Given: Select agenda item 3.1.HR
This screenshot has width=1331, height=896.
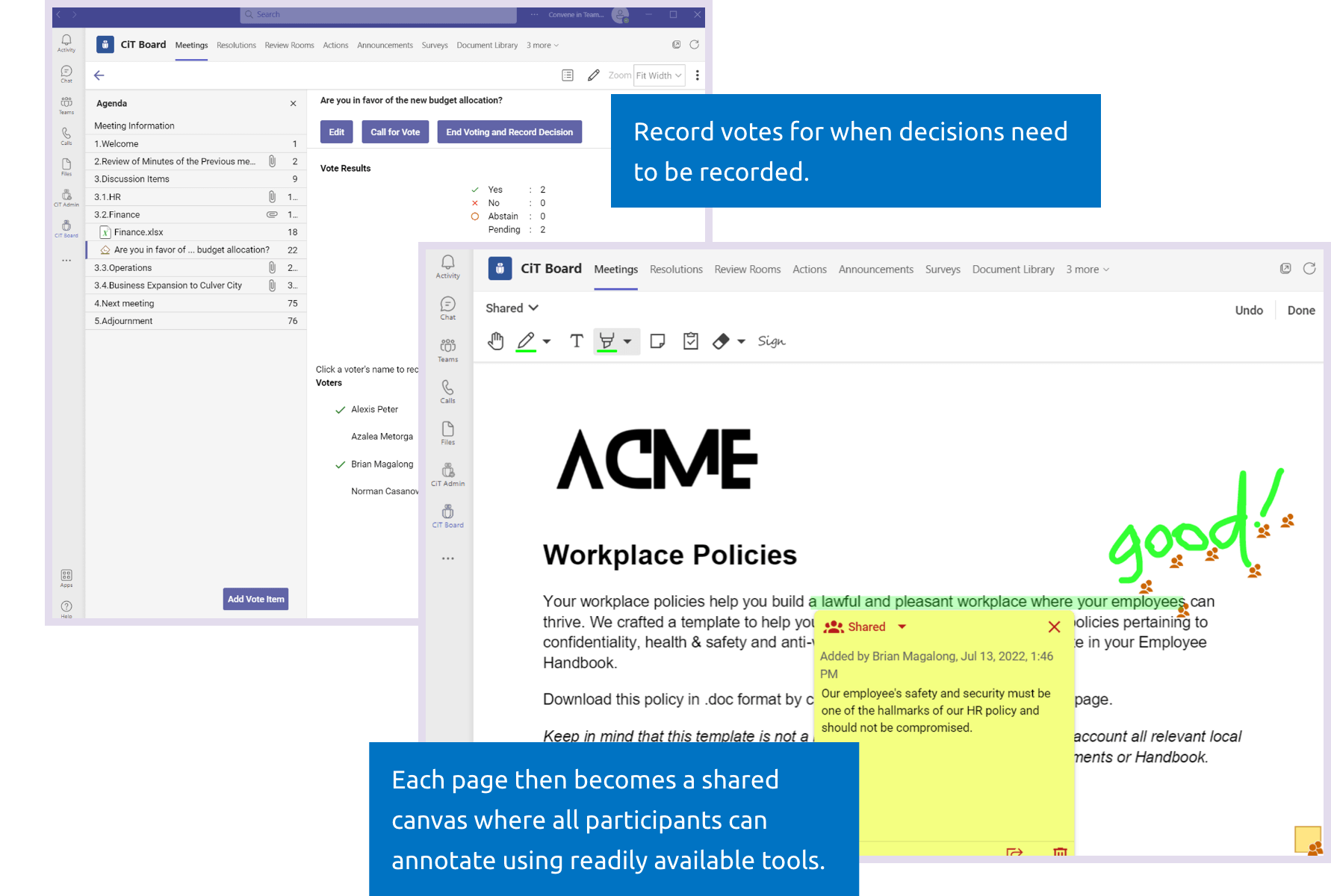Looking at the screenshot, I should (196, 197).
